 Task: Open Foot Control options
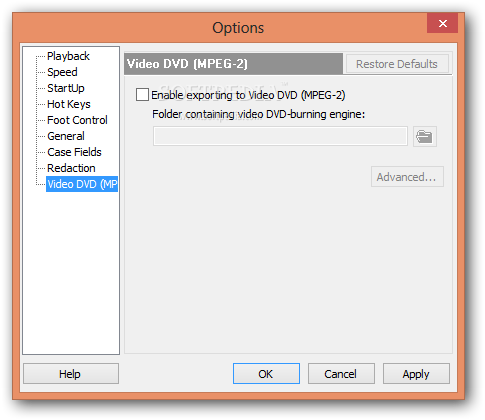[x=77, y=120]
